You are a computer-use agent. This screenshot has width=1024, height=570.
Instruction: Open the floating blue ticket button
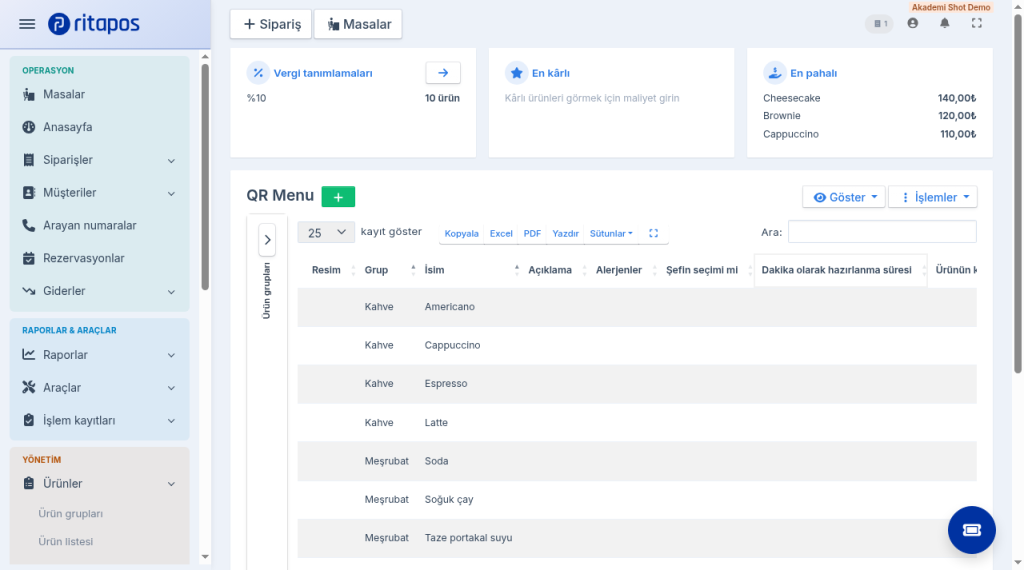(972, 530)
